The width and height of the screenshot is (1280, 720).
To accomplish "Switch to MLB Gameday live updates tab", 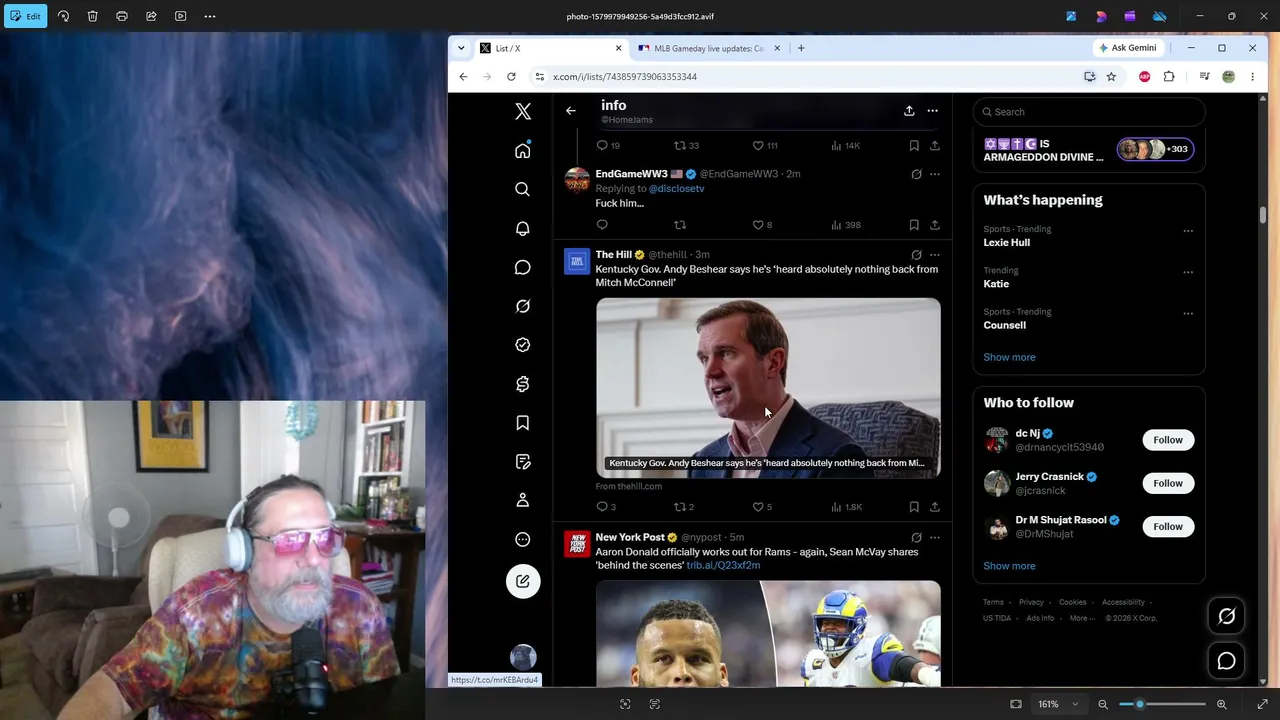I will [x=709, y=48].
